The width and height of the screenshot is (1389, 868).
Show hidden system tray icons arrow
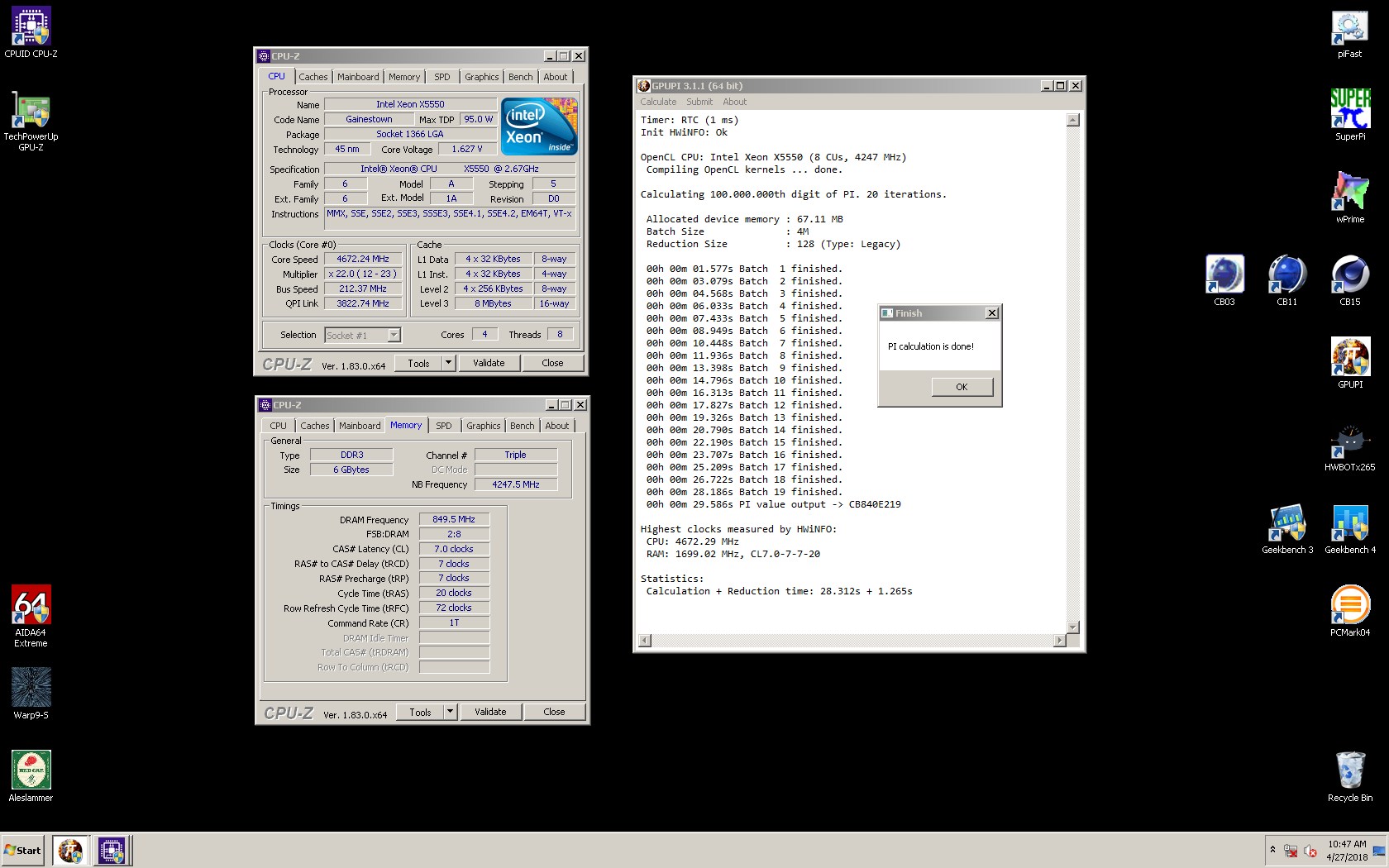pyautogui.click(x=1272, y=849)
